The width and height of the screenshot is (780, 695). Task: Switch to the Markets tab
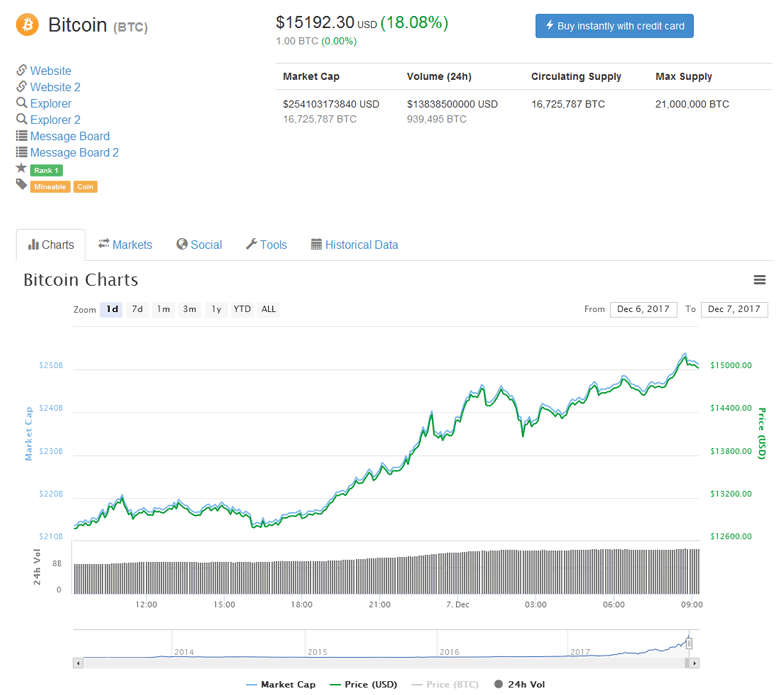[125, 245]
